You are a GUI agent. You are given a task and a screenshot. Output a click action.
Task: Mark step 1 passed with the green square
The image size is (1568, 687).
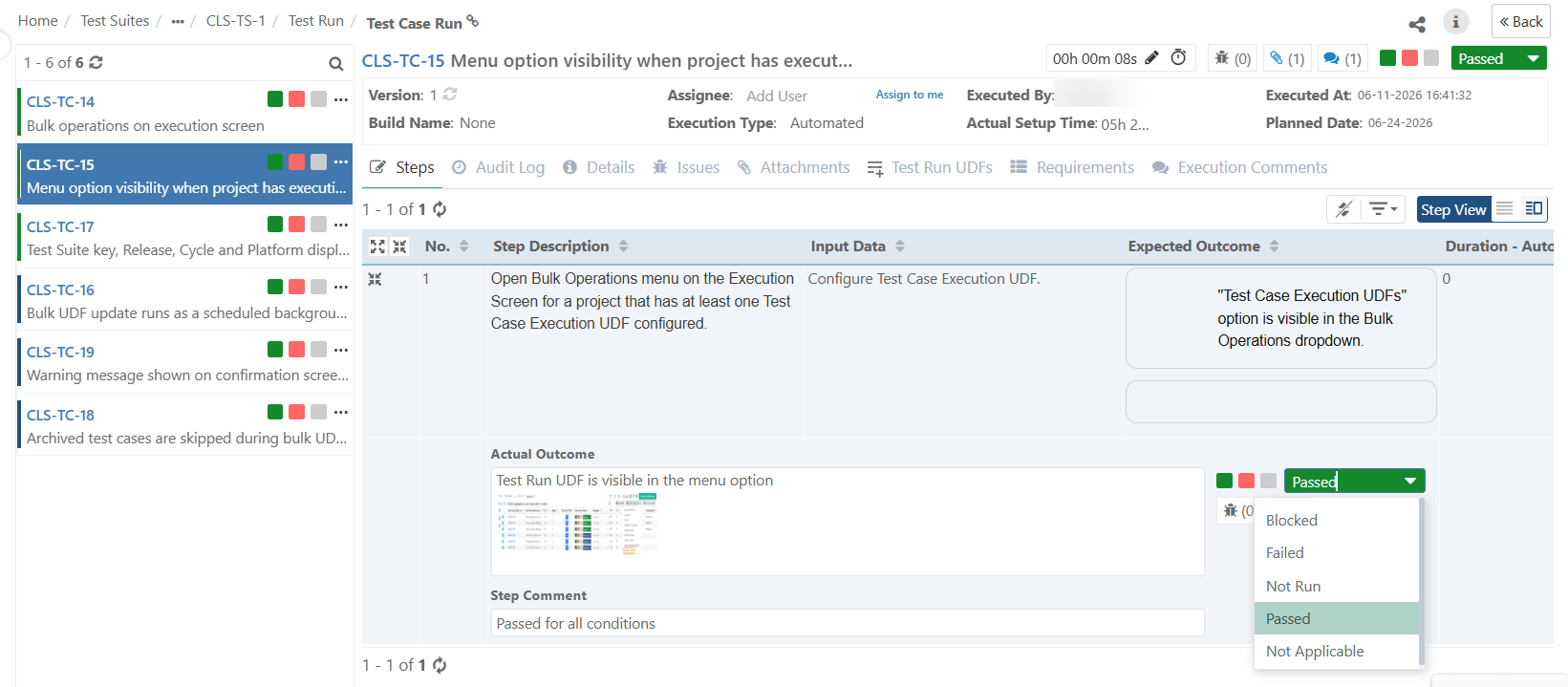point(1225,481)
